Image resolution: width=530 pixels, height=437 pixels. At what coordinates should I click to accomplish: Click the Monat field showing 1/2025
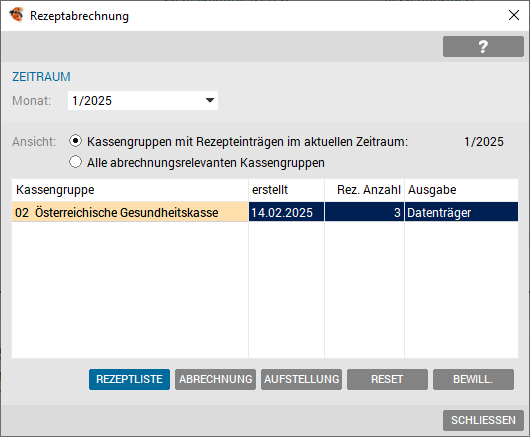(x=143, y=100)
